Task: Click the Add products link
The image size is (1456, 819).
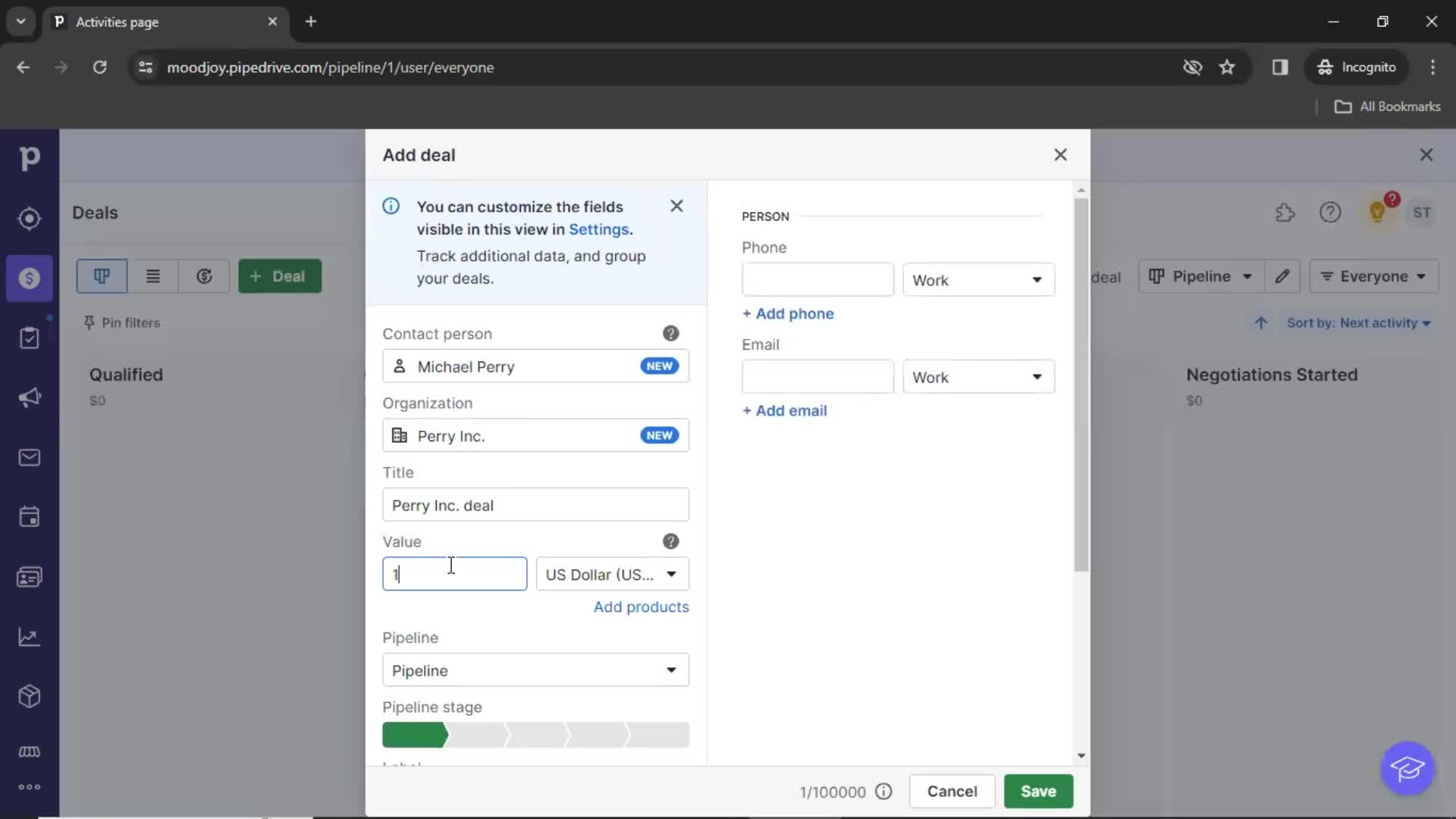Action: pos(641,606)
